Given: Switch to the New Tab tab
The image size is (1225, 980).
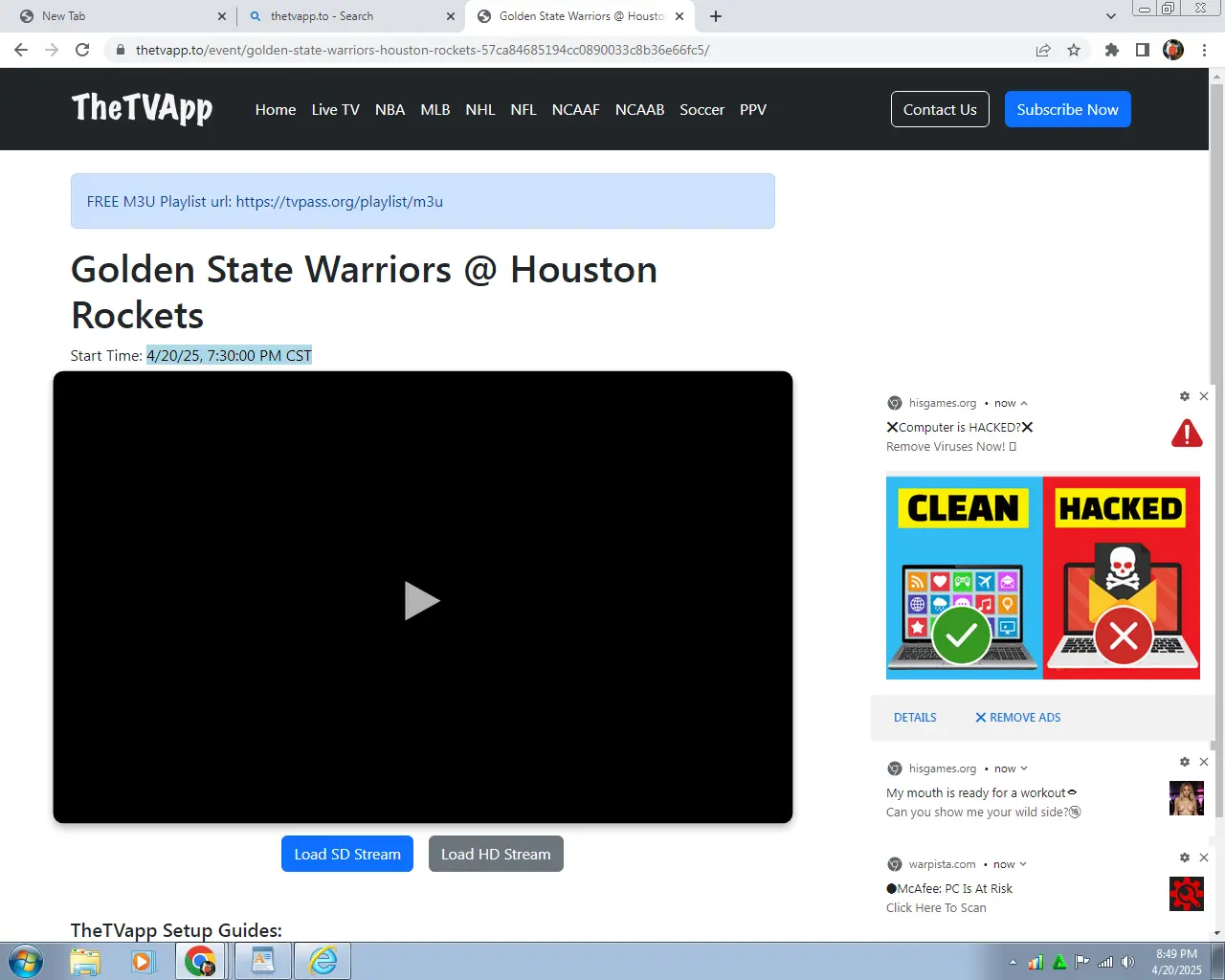Looking at the screenshot, I should (120, 16).
